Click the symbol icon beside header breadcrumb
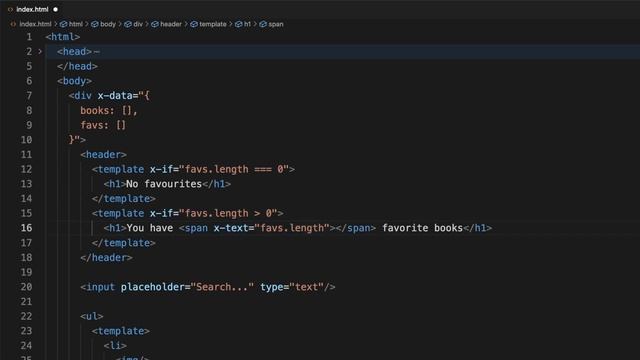The width and height of the screenshot is (640, 360). point(155,24)
